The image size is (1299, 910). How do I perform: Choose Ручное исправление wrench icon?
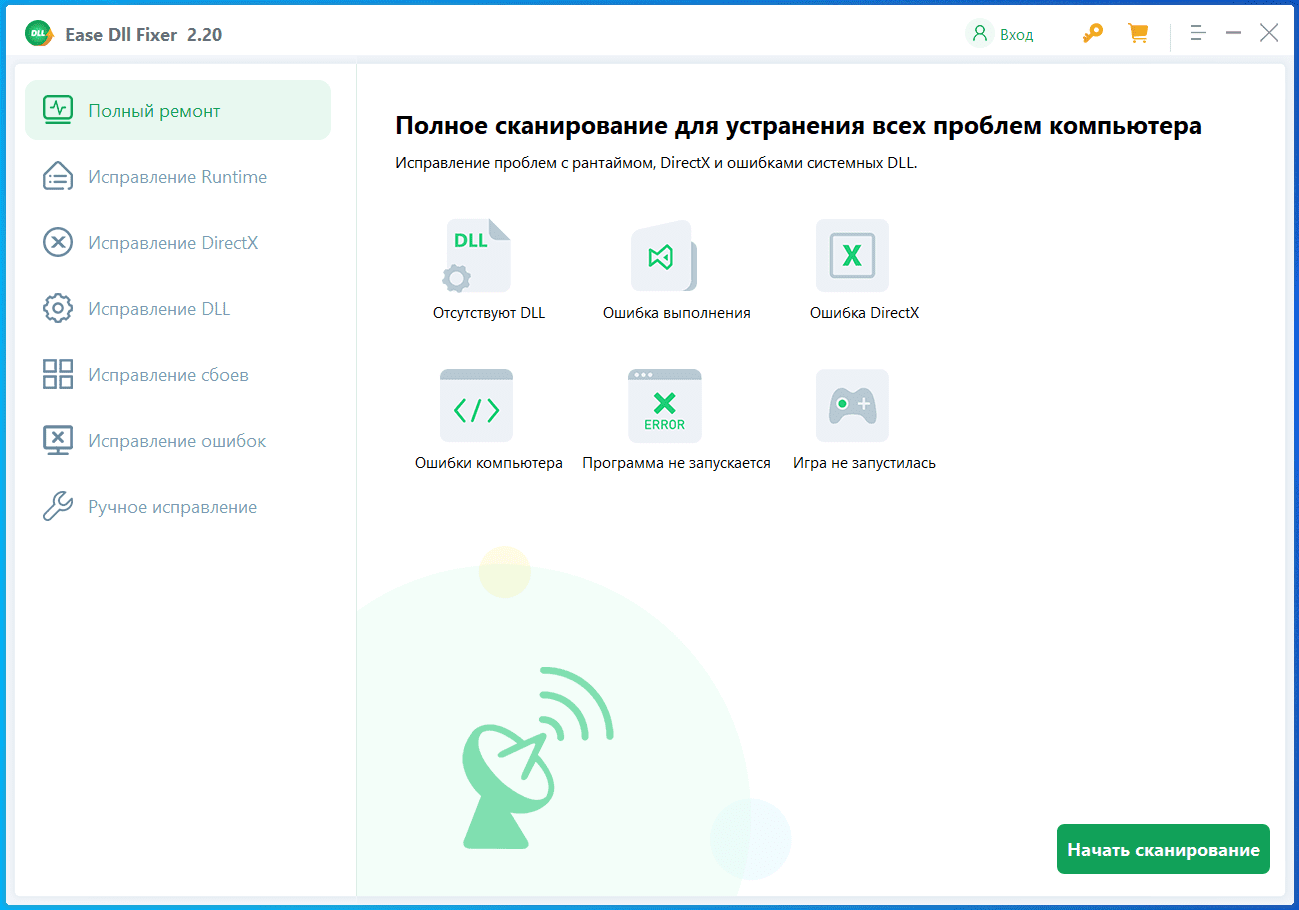58,507
